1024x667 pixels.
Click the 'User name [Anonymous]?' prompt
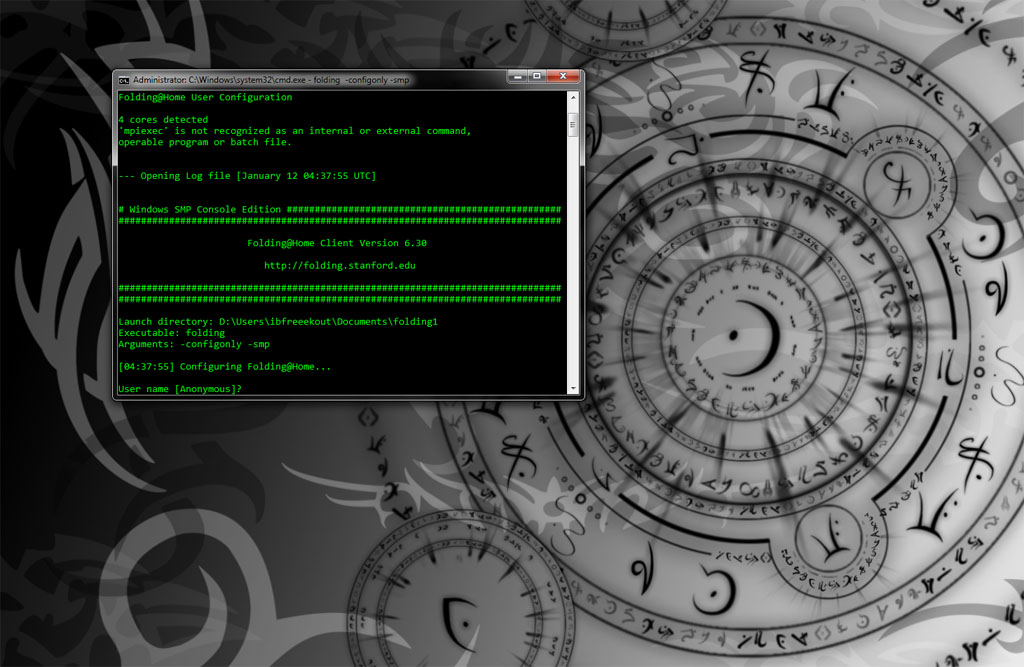point(180,389)
